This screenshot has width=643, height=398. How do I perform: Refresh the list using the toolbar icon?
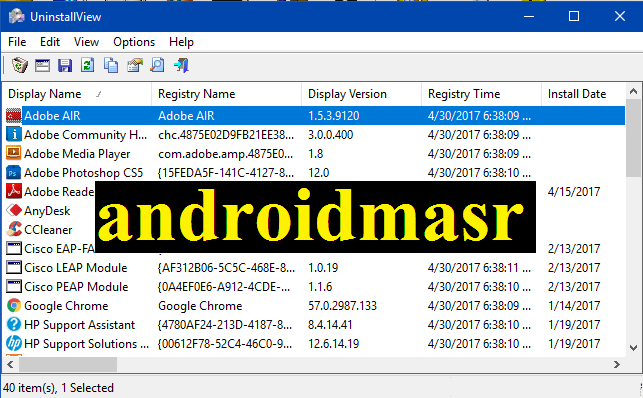pos(87,65)
